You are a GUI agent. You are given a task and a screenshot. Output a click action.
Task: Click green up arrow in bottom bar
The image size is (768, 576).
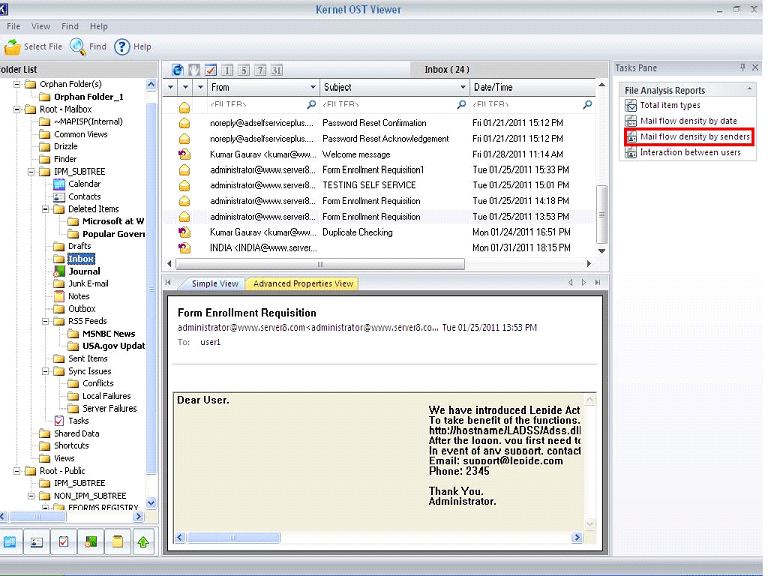144,542
